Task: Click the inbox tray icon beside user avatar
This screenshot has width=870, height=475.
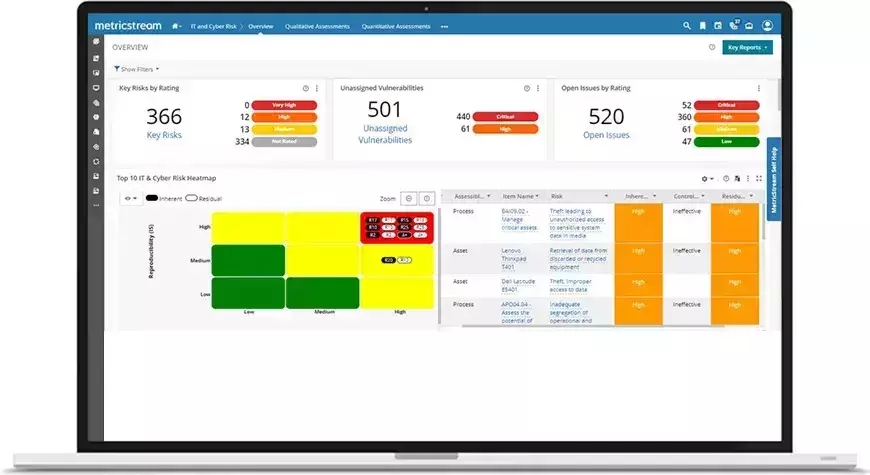Action: pos(749,26)
